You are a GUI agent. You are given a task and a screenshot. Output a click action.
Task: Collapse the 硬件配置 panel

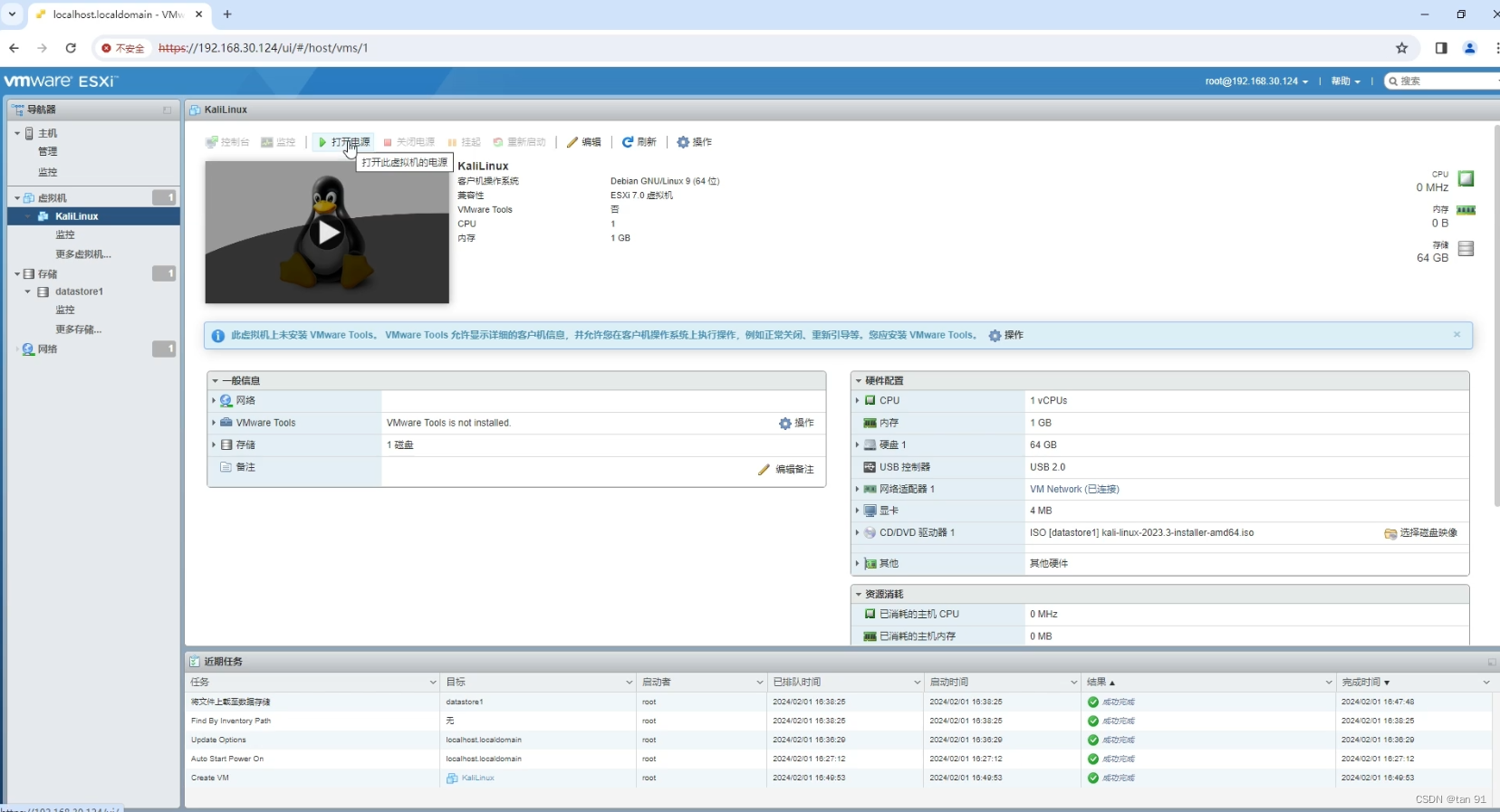pos(859,380)
